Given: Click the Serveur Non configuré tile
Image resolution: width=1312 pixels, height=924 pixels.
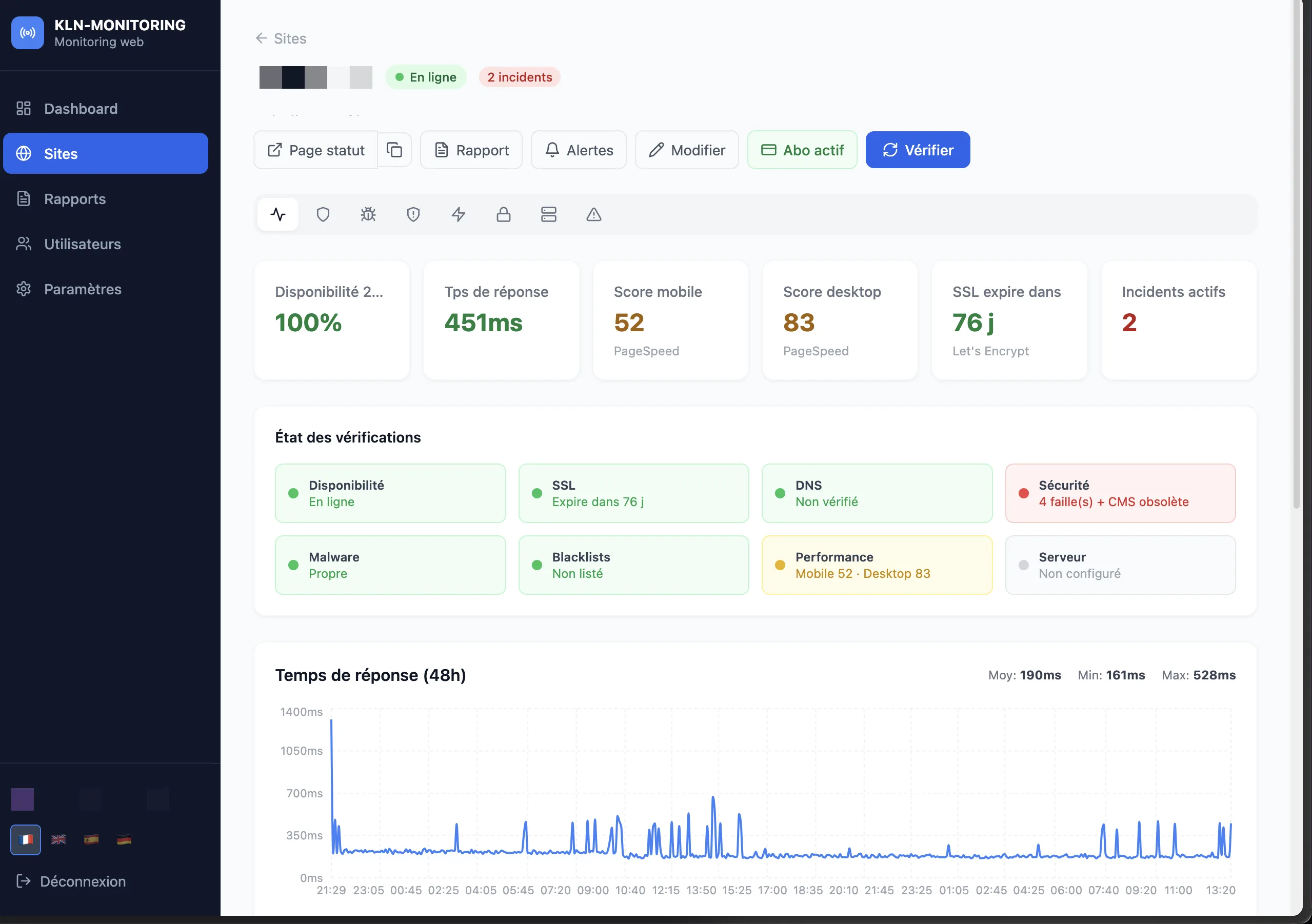Looking at the screenshot, I should [x=1121, y=565].
